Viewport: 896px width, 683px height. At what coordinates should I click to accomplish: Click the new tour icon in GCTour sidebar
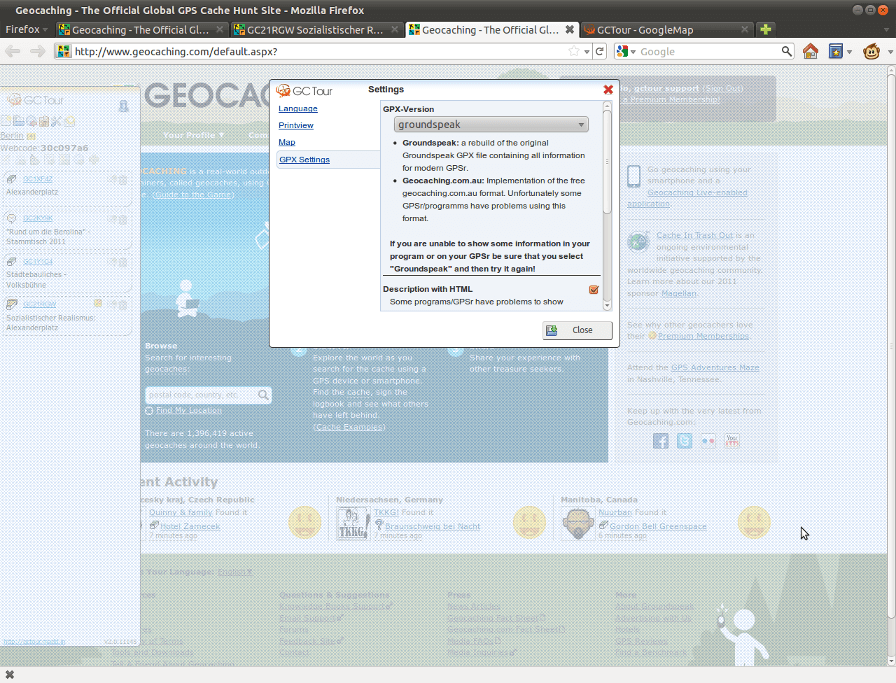pos(7,121)
